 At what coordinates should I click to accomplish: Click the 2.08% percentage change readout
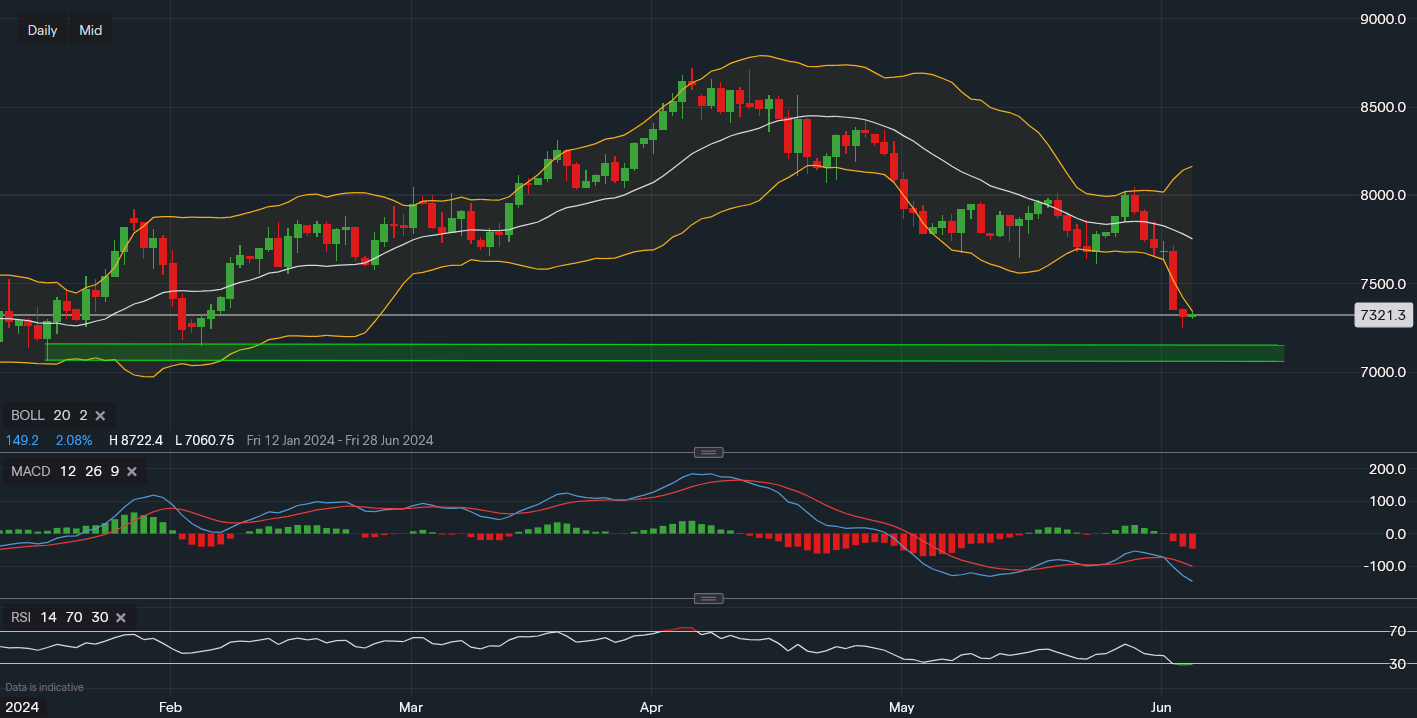point(74,440)
